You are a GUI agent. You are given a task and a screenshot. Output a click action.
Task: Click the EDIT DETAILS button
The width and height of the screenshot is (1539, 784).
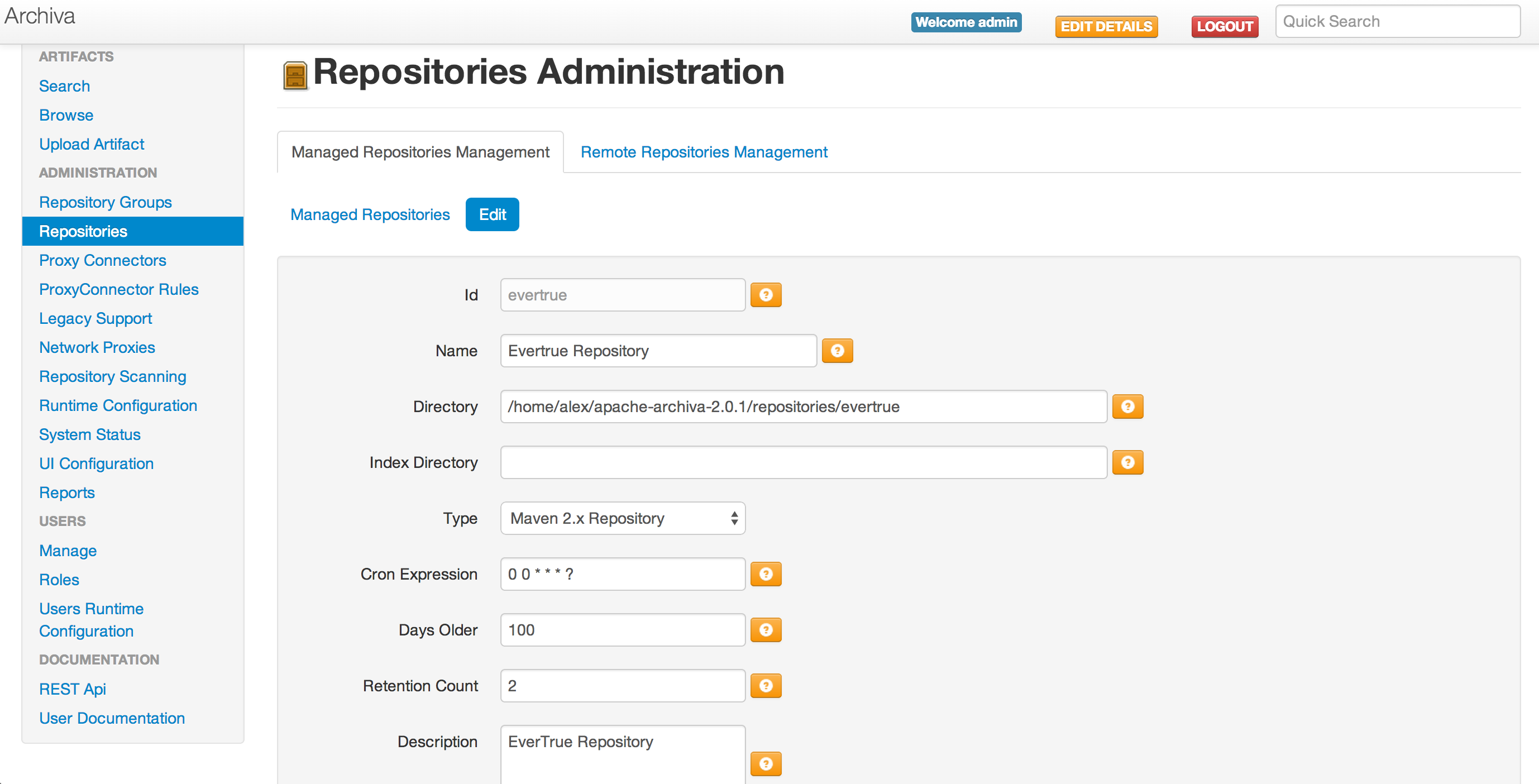pos(1106,26)
